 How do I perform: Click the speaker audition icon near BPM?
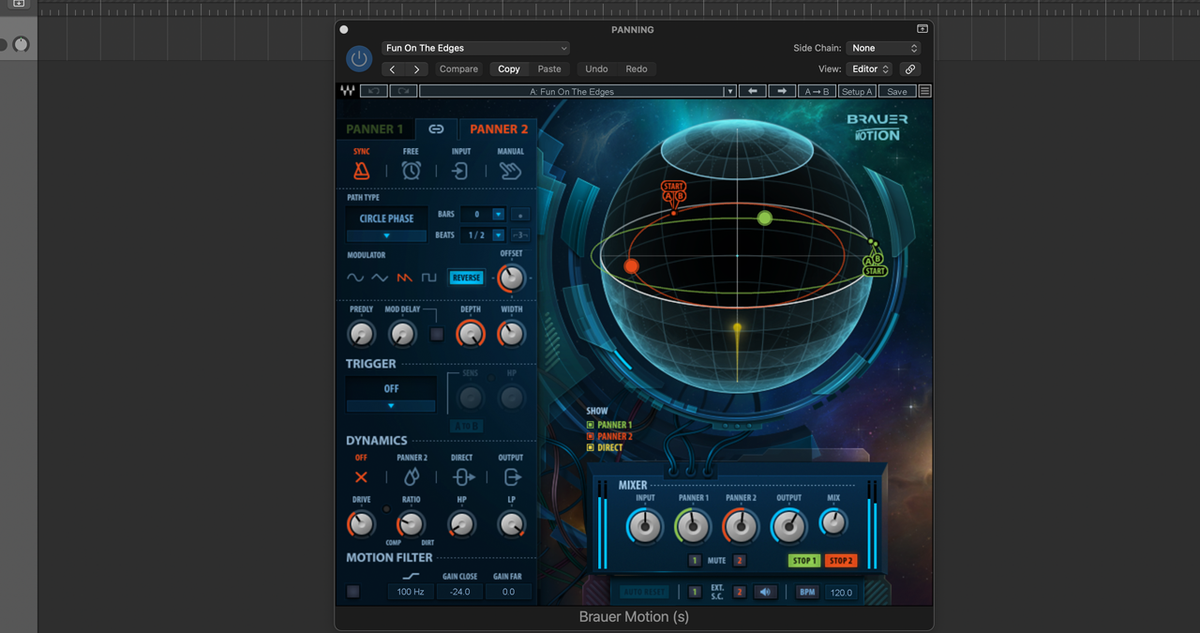point(766,592)
